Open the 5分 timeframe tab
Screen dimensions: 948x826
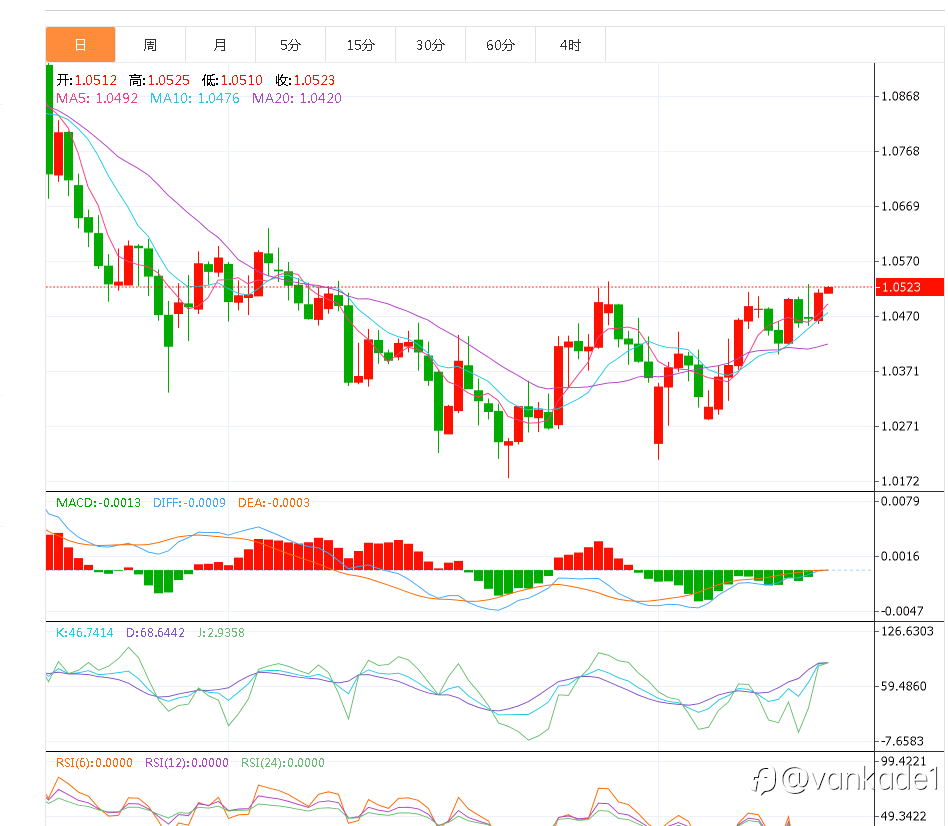(x=291, y=45)
